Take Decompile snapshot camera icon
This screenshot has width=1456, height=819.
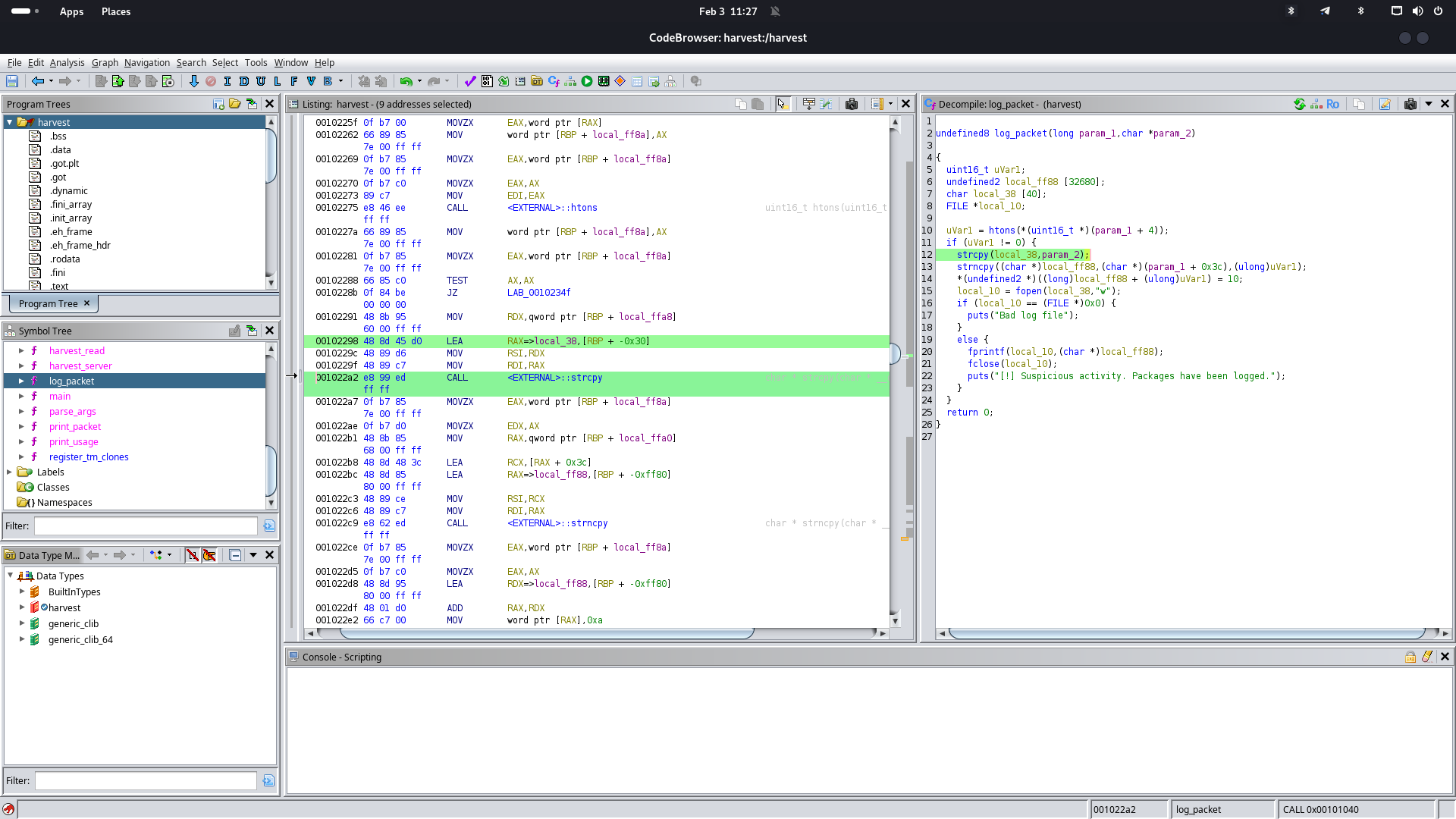pyautogui.click(x=1410, y=104)
